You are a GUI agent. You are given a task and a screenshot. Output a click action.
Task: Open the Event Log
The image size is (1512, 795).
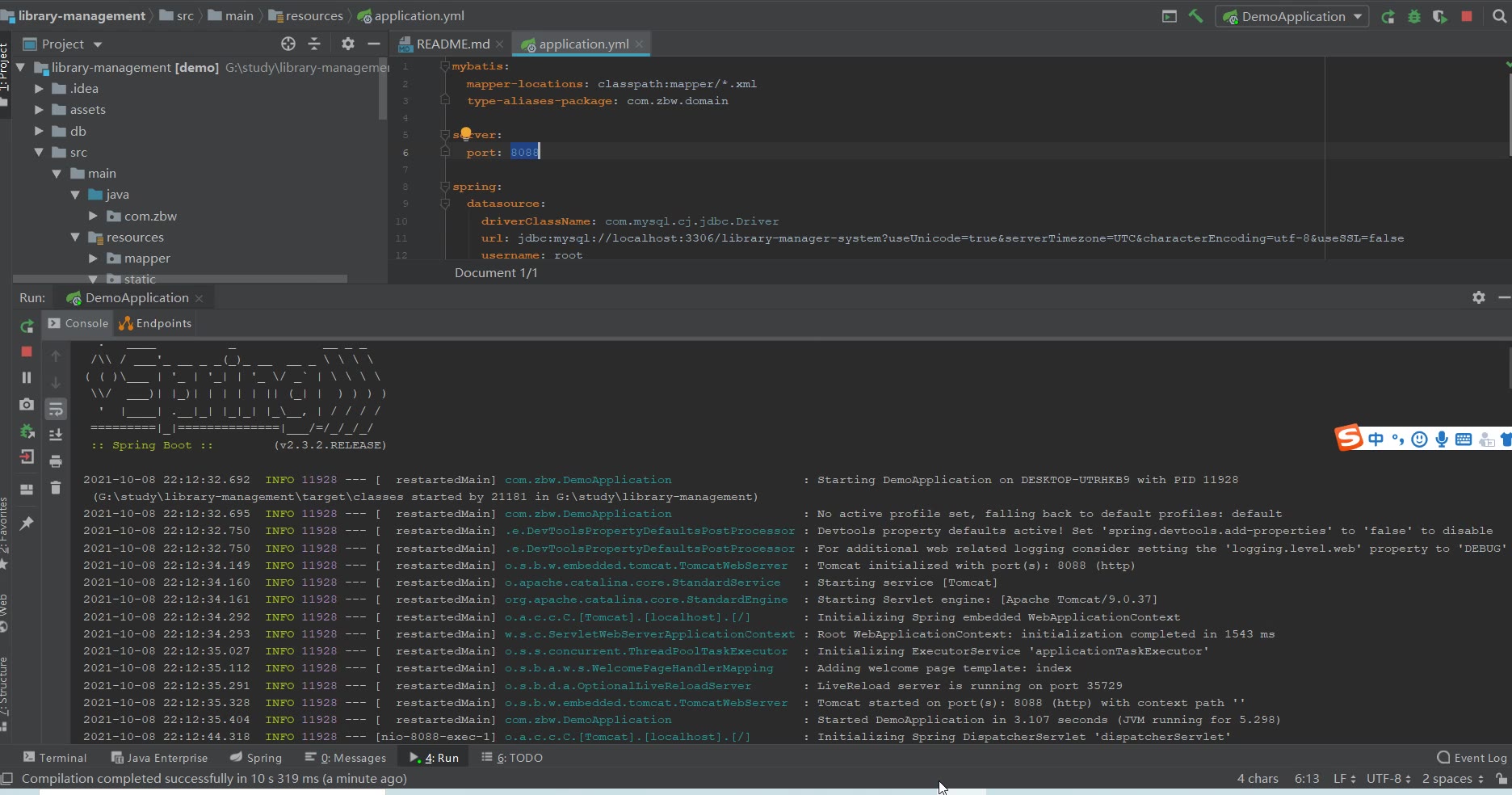(x=1472, y=758)
